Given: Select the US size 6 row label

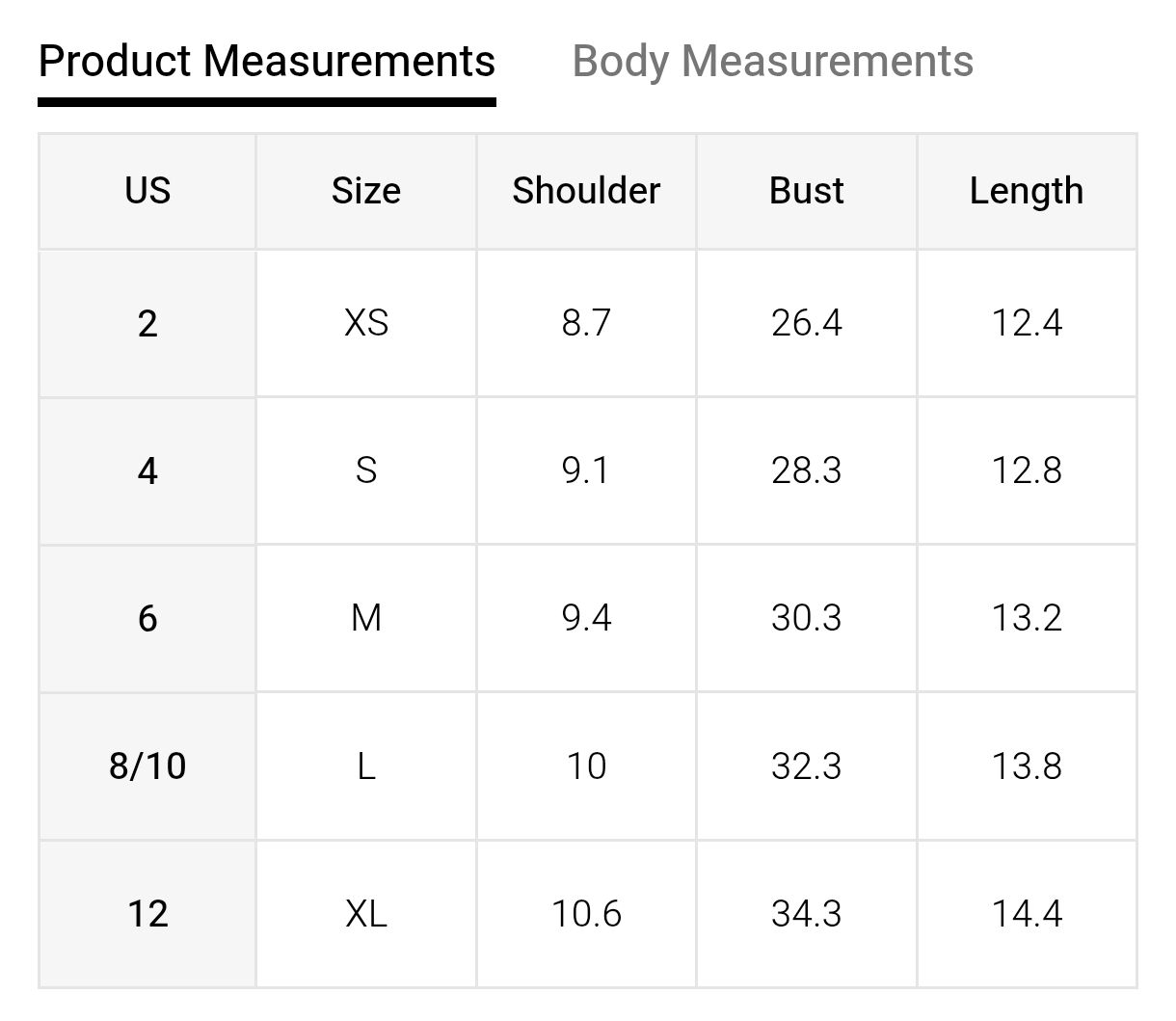Looking at the screenshot, I should (x=147, y=618).
